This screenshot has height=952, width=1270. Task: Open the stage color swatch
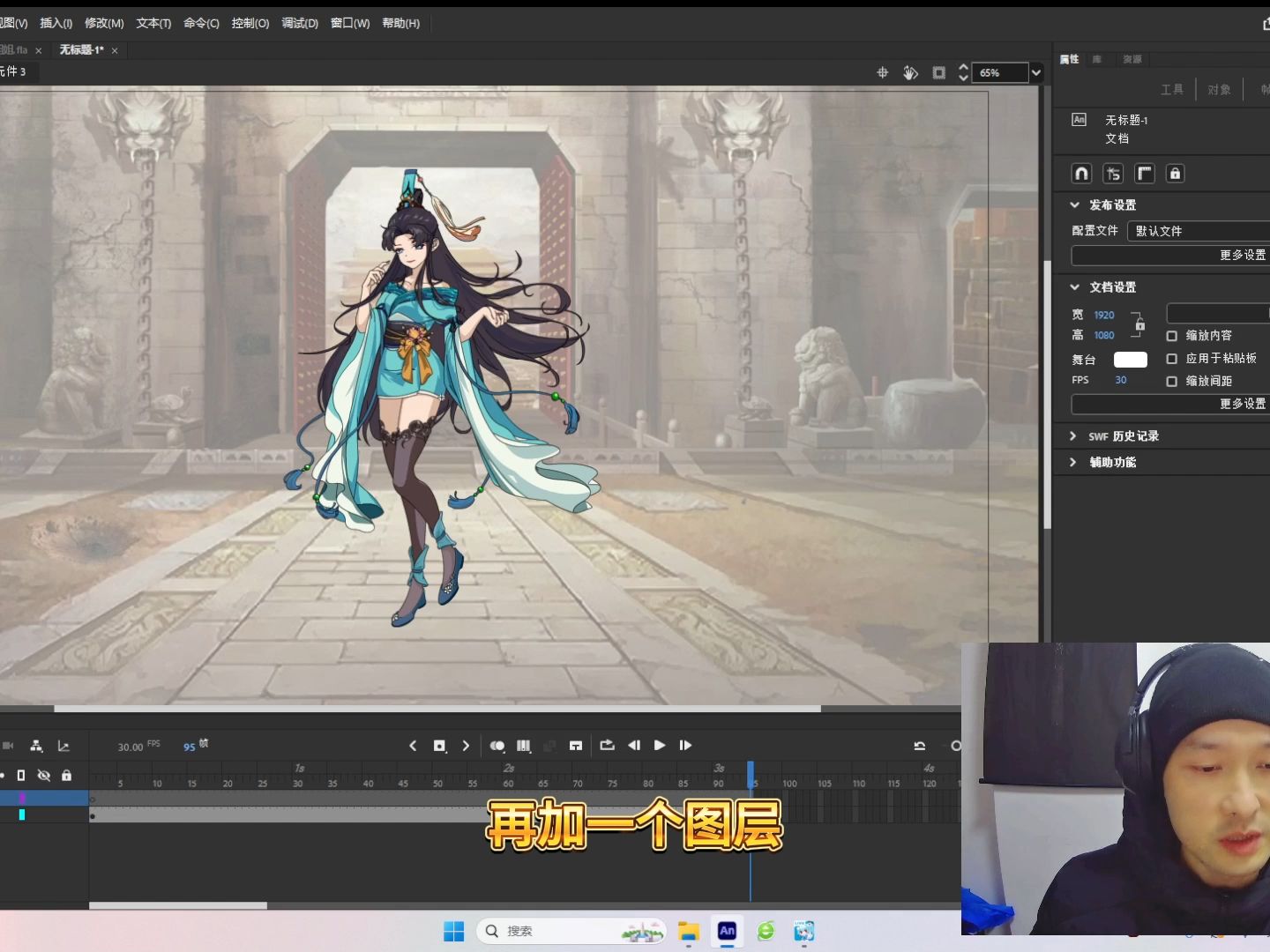[x=1131, y=360]
